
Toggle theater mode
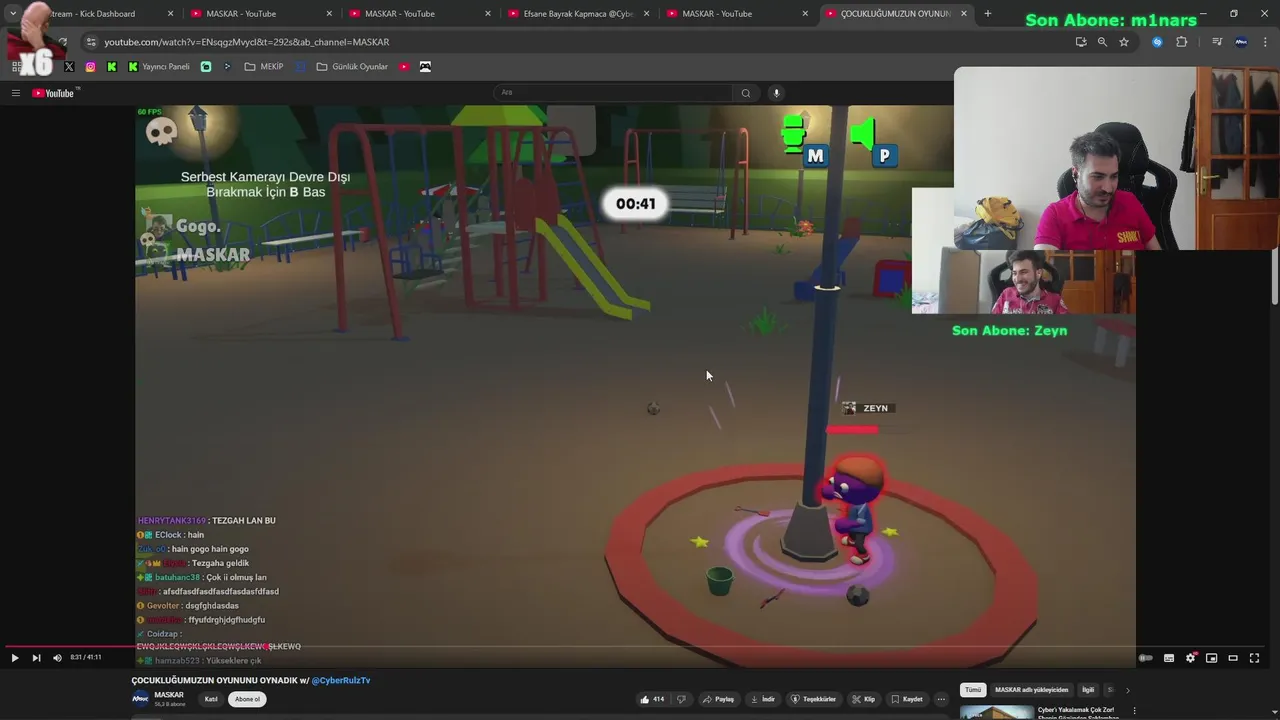(1233, 658)
